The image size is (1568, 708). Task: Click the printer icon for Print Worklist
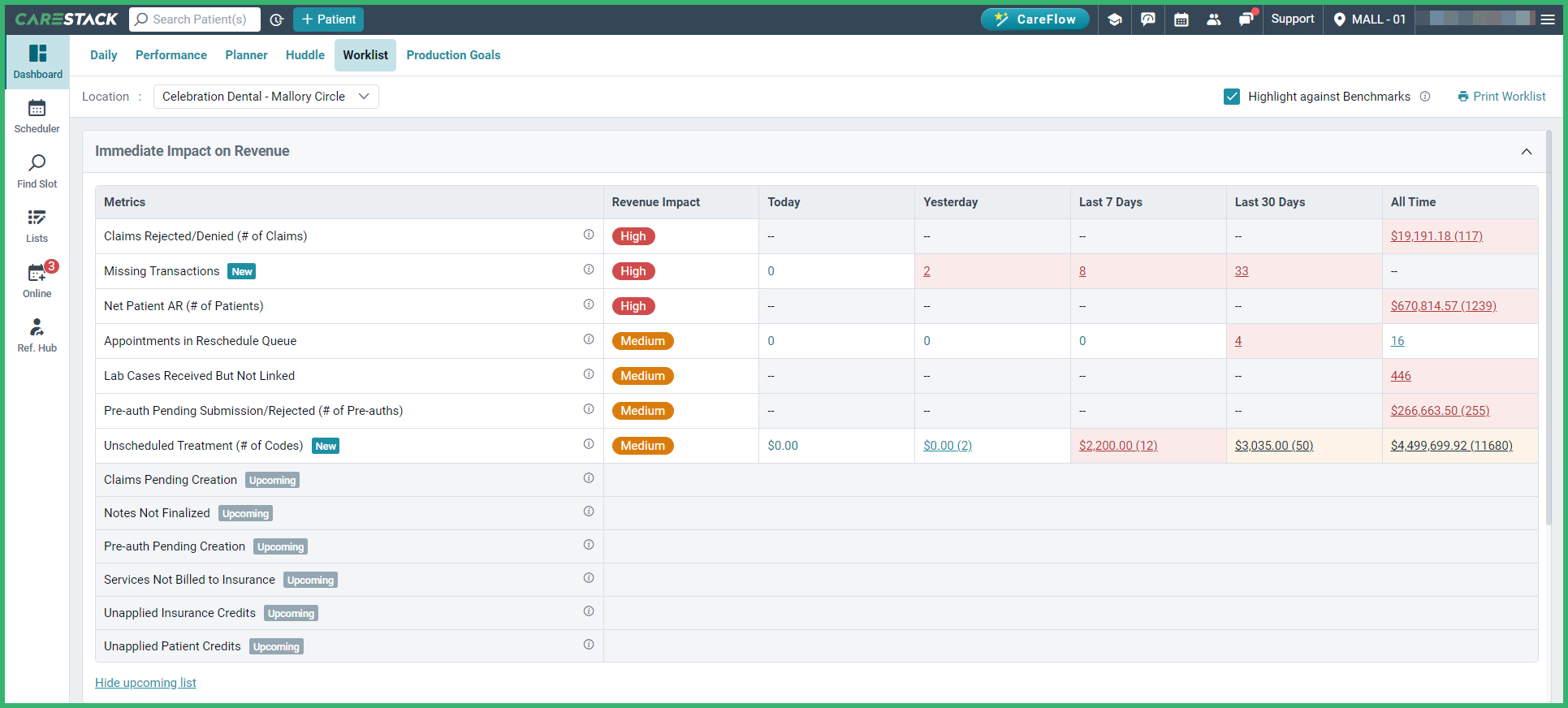pos(1463,97)
